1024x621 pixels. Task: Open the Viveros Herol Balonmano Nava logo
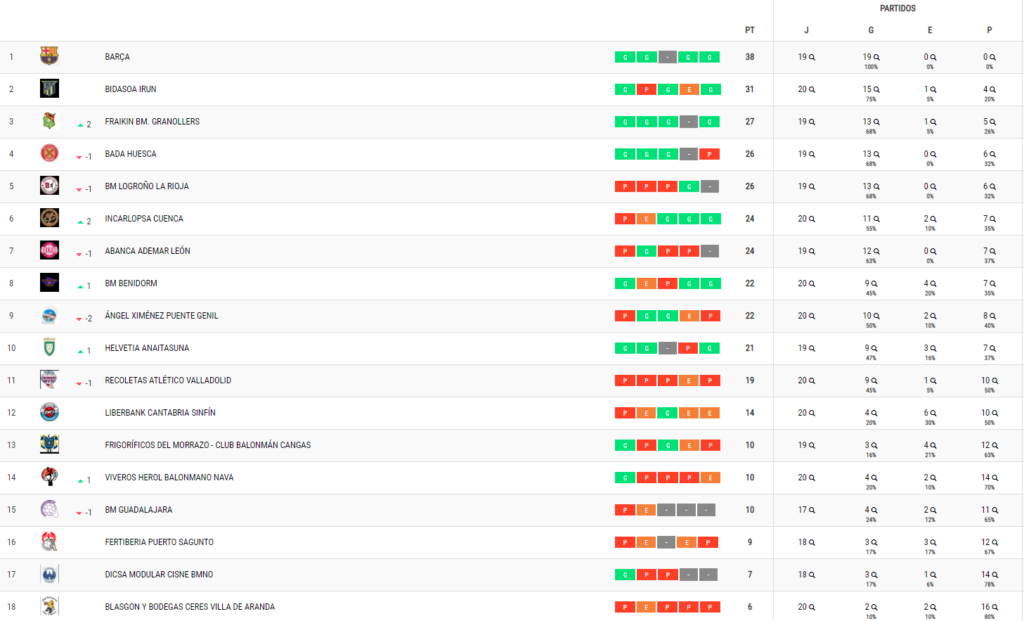point(49,477)
